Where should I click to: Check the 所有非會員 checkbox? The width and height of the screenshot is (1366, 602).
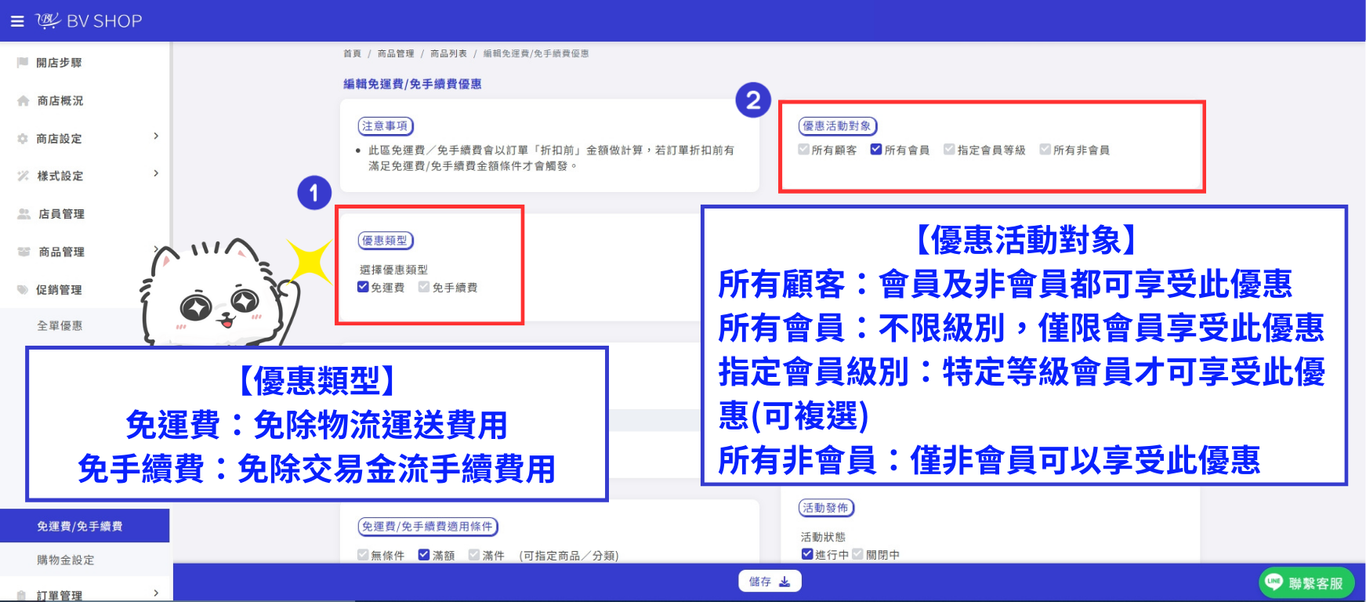(1045, 150)
